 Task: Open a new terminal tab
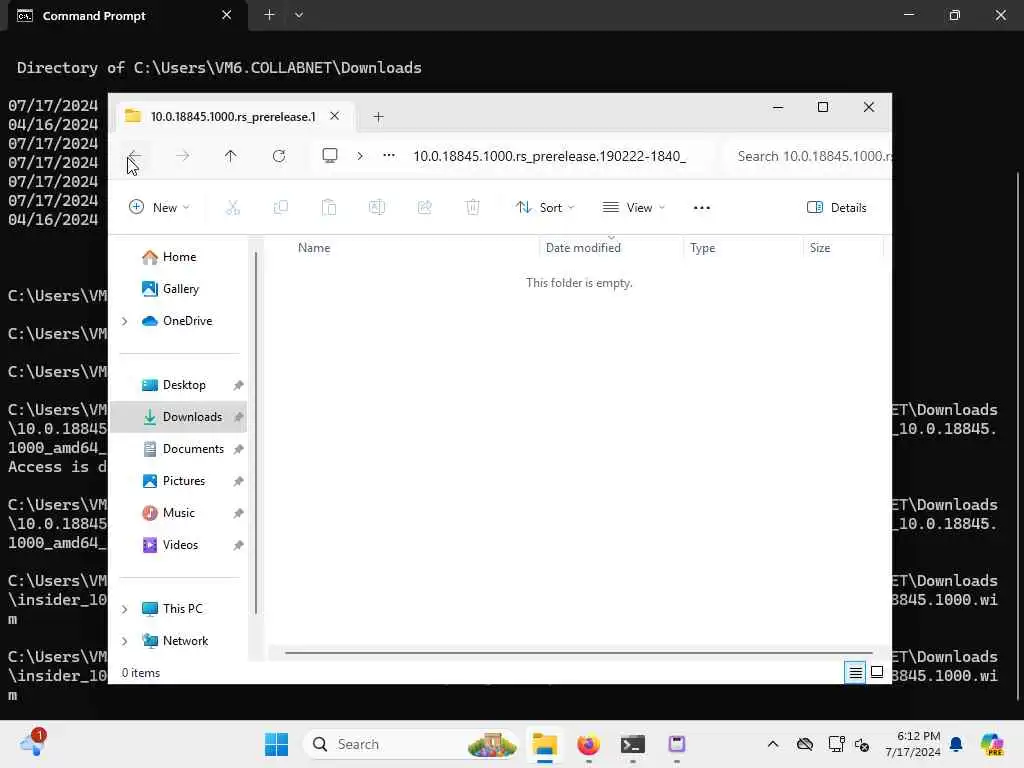269,15
